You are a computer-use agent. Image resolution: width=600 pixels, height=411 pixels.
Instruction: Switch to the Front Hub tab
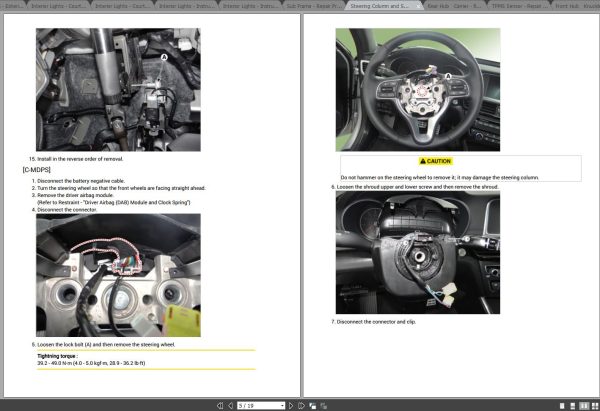(576, 6)
